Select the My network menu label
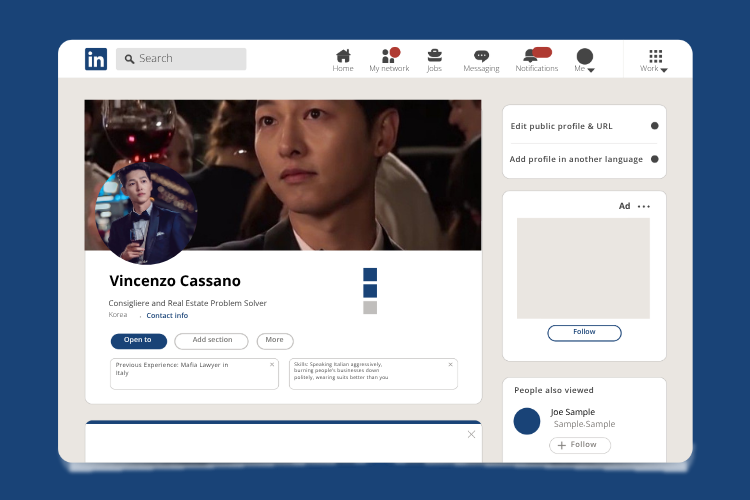The image size is (750, 500). coord(389,68)
